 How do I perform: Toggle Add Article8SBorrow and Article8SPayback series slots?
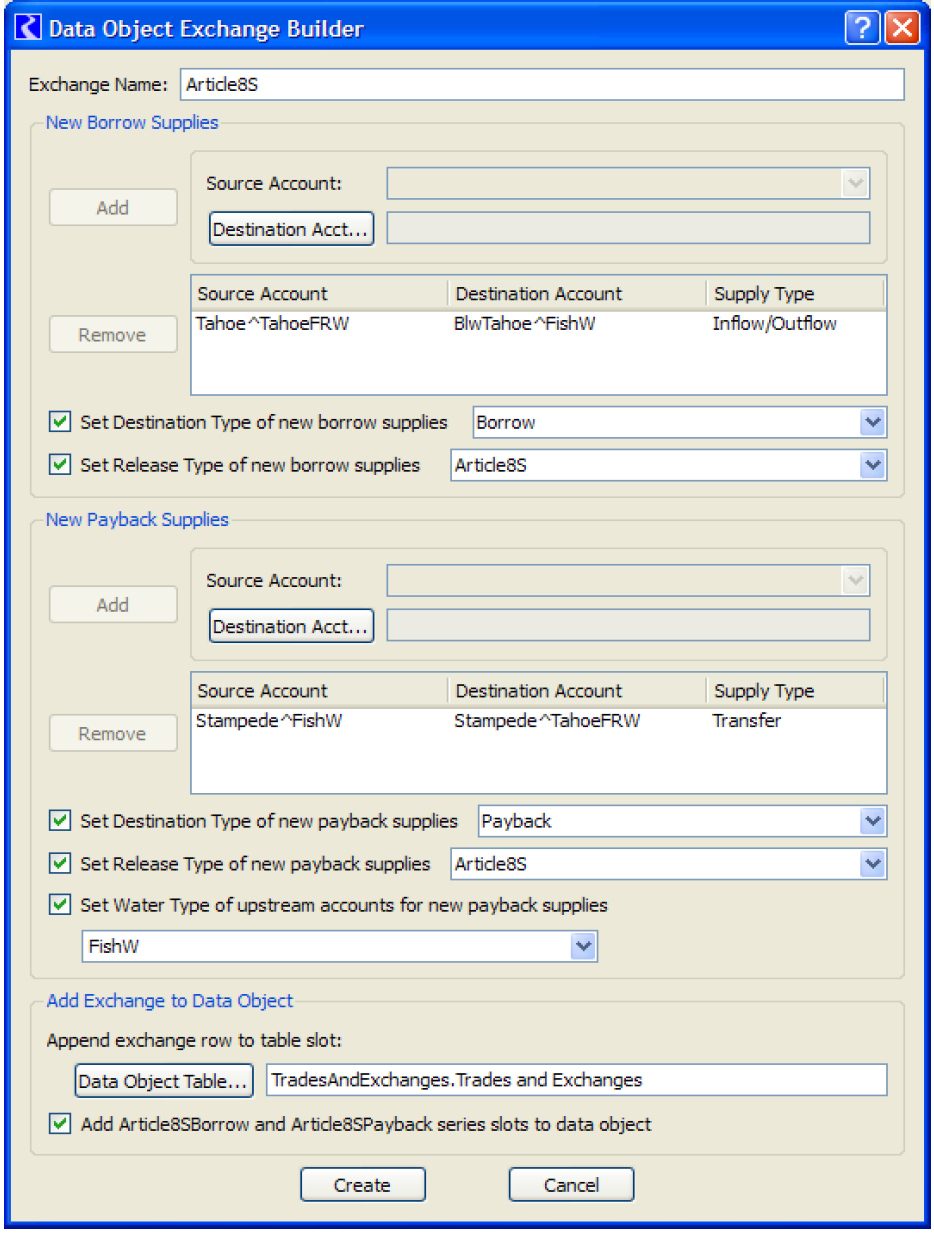pyautogui.click(x=60, y=1124)
